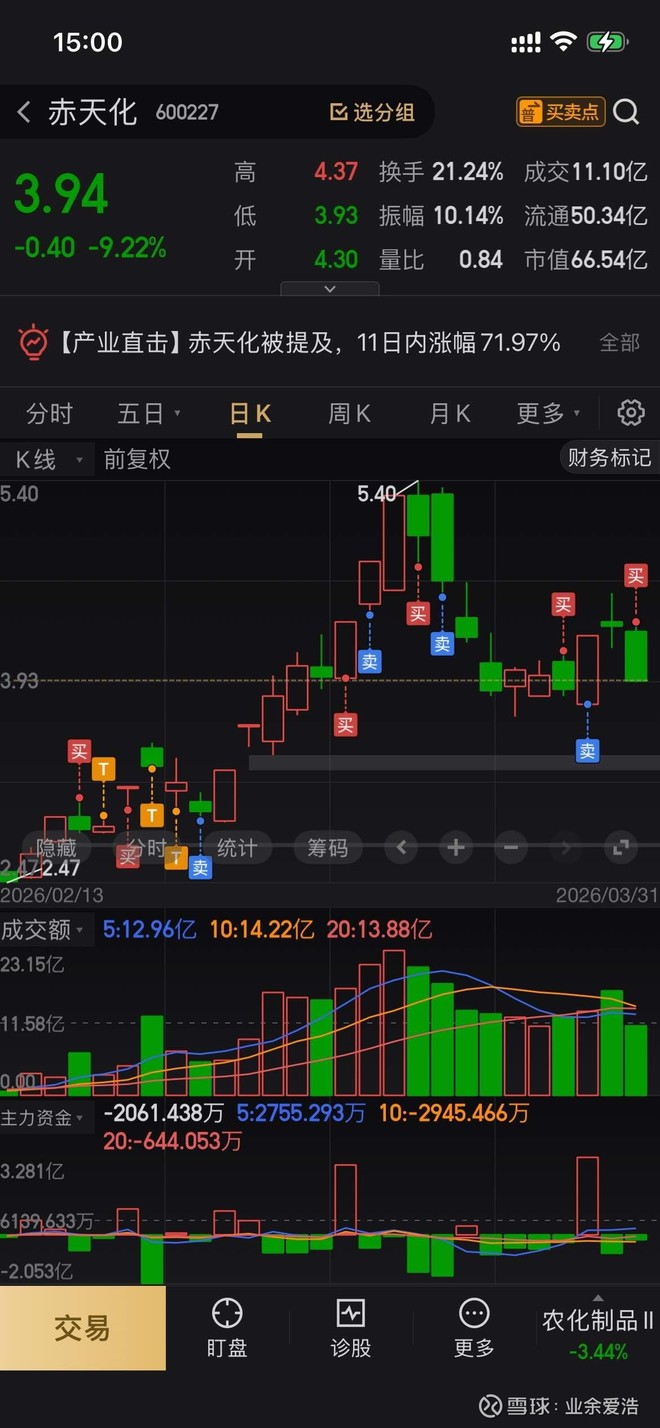Open chart settings gear icon
Viewport: 660px width, 1428px height.
click(630, 412)
